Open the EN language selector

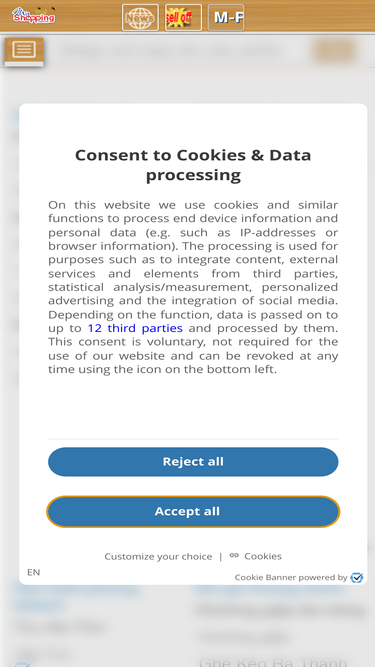coord(34,572)
